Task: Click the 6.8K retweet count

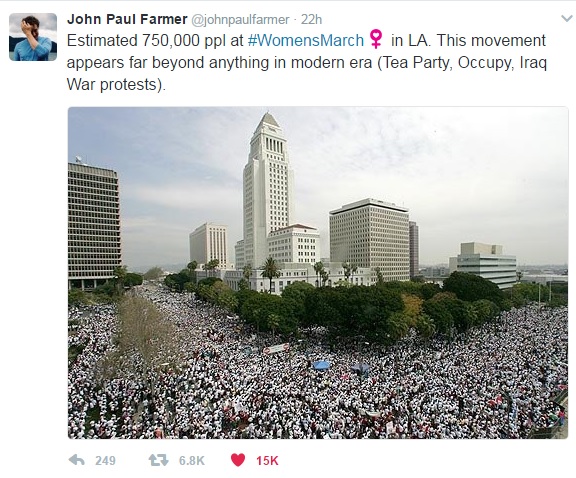Action: tap(191, 460)
